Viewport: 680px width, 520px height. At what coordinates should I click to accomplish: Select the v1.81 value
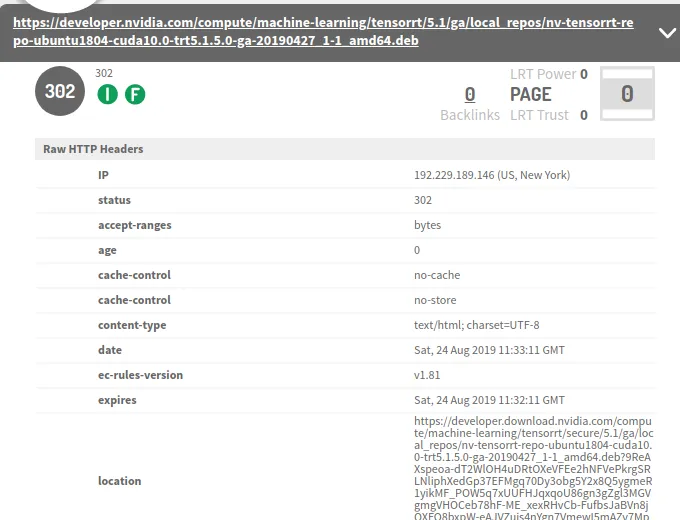427,375
